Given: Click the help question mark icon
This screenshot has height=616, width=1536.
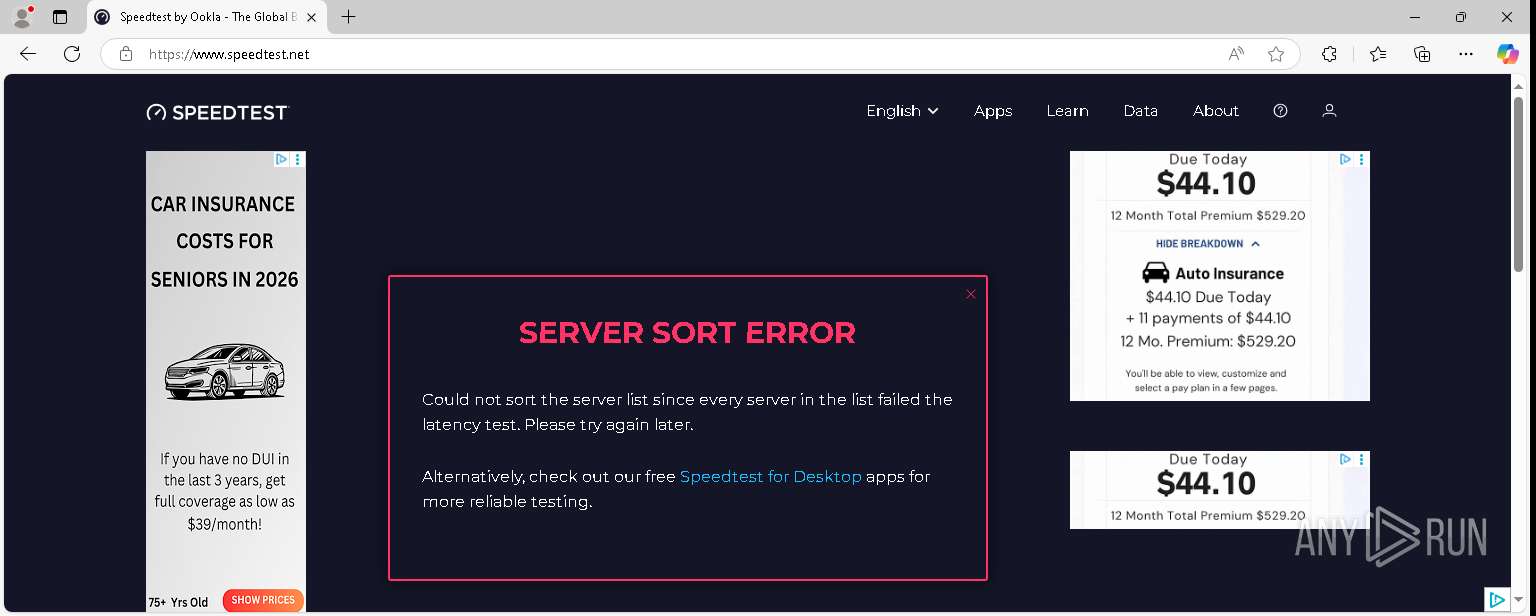Looking at the screenshot, I should pyautogui.click(x=1280, y=111).
